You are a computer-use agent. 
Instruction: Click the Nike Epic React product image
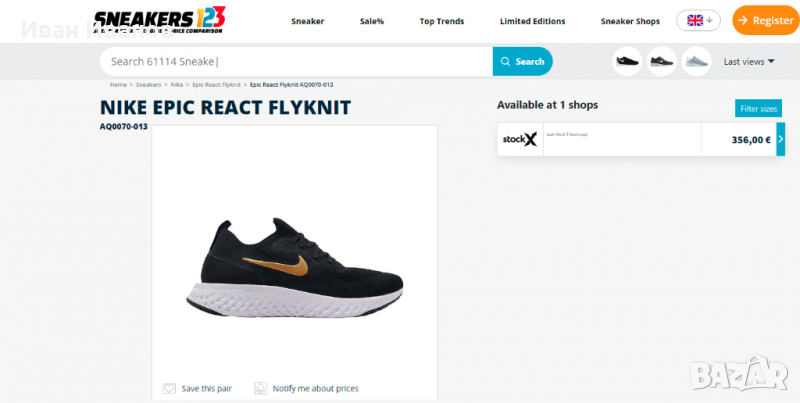[294, 268]
